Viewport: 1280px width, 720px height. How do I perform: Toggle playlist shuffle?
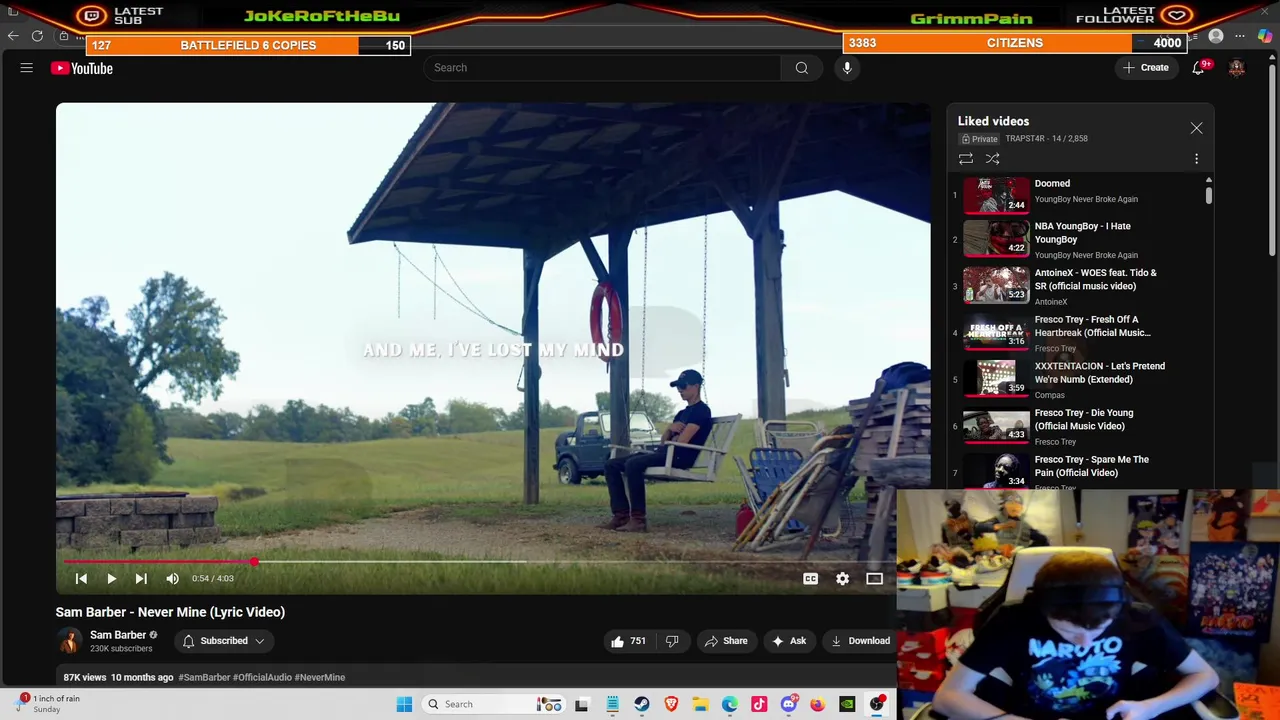tap(993, 159)
